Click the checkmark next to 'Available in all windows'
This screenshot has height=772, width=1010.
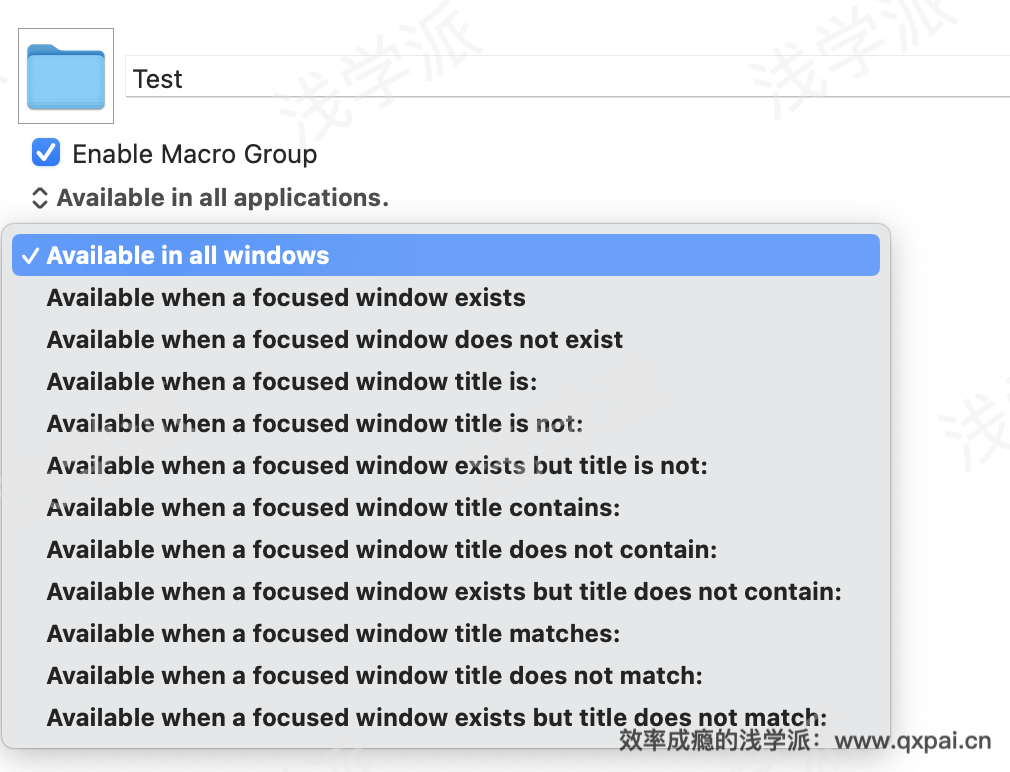click(x=30, y=256)
